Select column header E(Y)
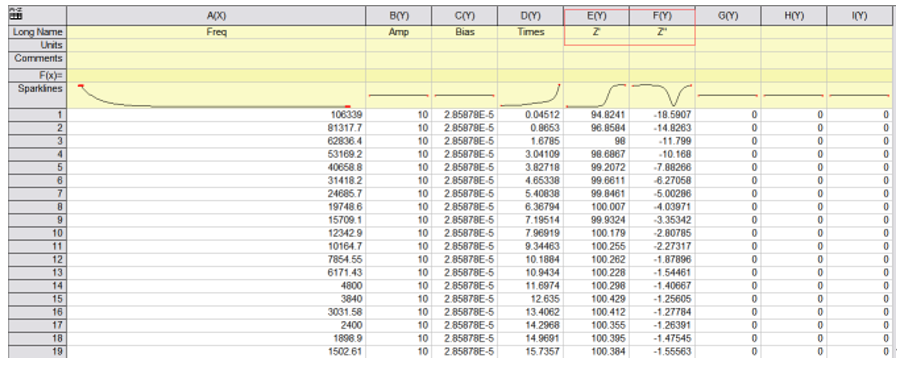The image size is (897, 366). [597, 16]
